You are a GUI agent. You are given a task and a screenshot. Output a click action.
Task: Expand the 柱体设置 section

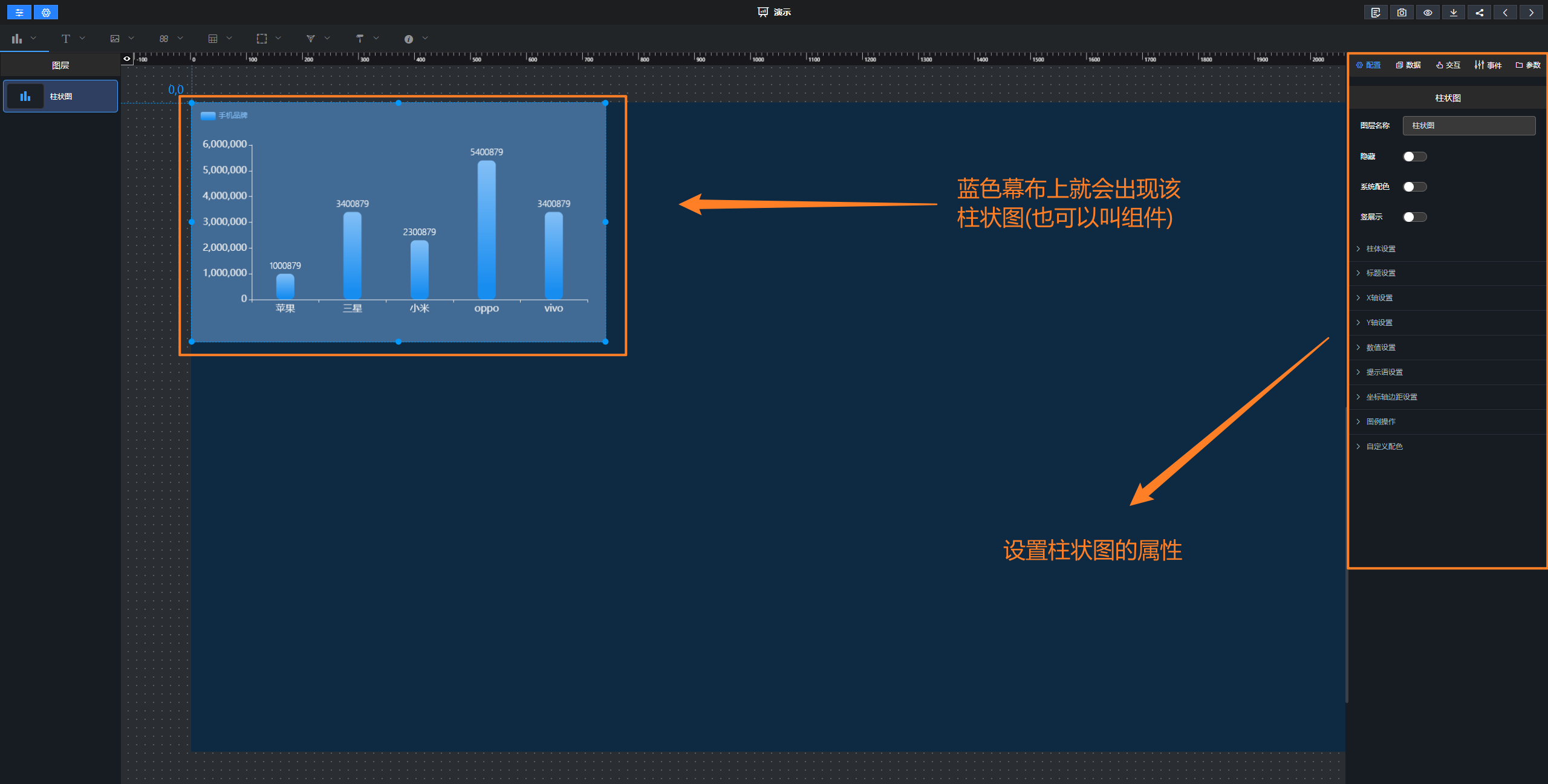pyautogui.click(x=1381, y=249)
